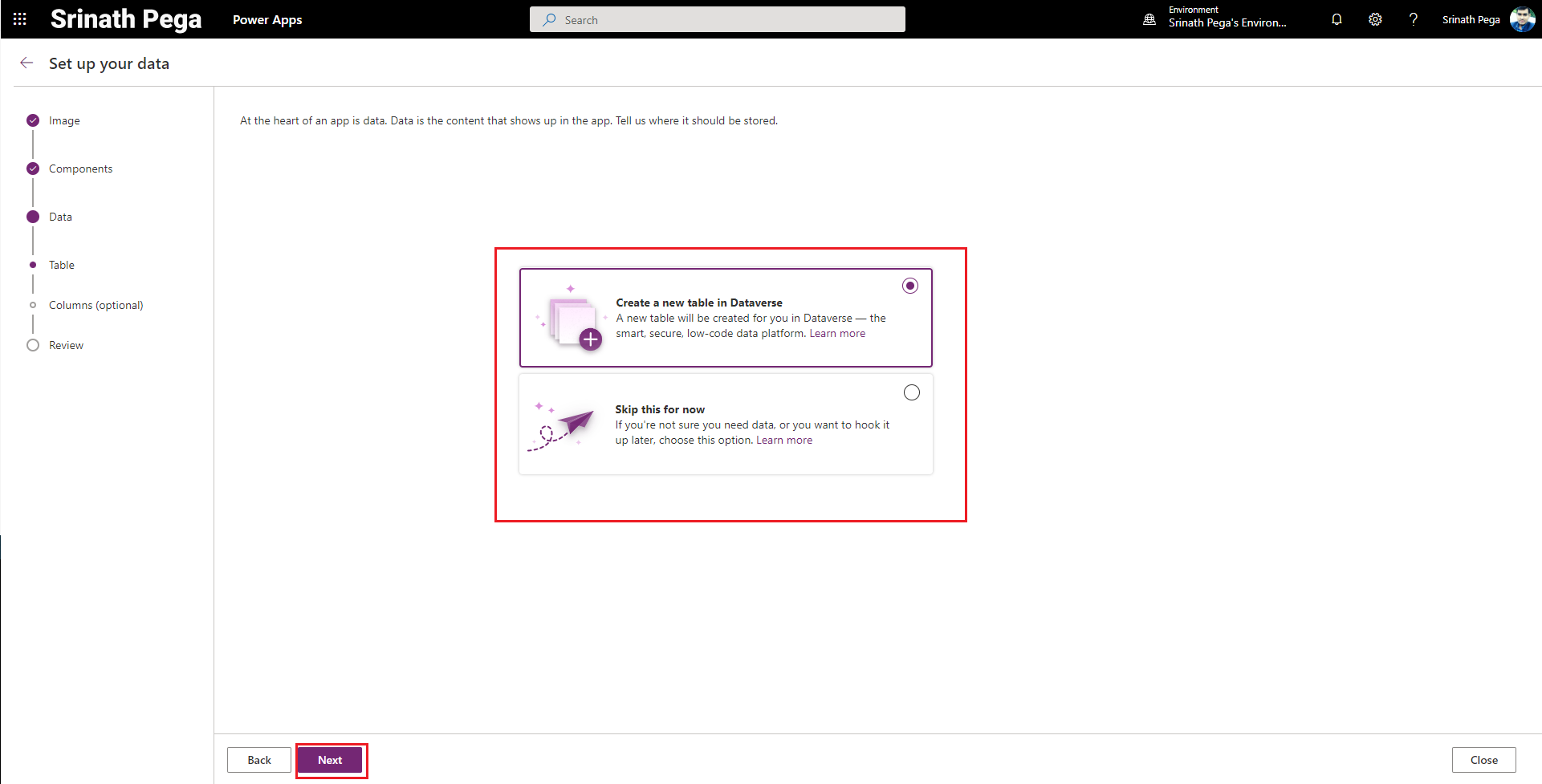Screen dimensions: 1542x784
Task: Open the settings gear
Action: click(x=1375, y=19)
